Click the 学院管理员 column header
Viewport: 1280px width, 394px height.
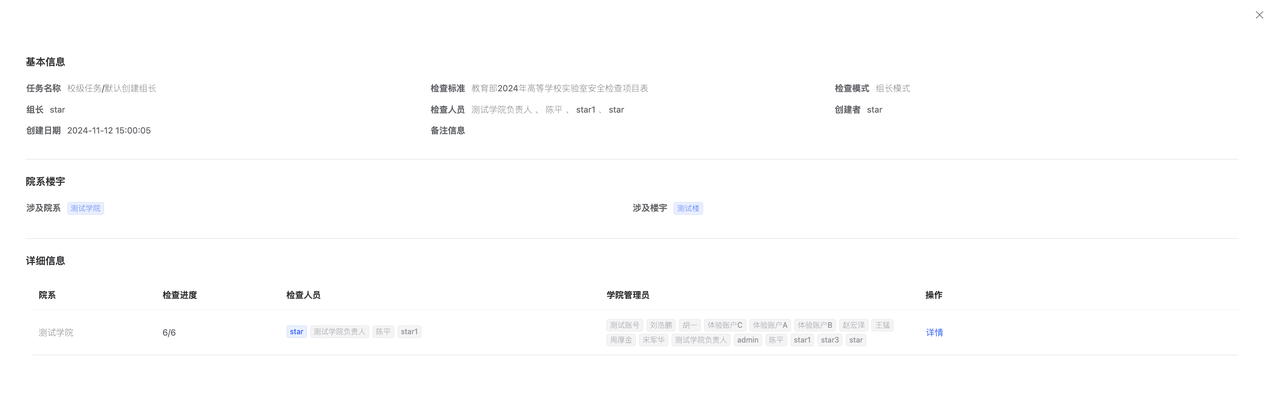pos(628,295)
